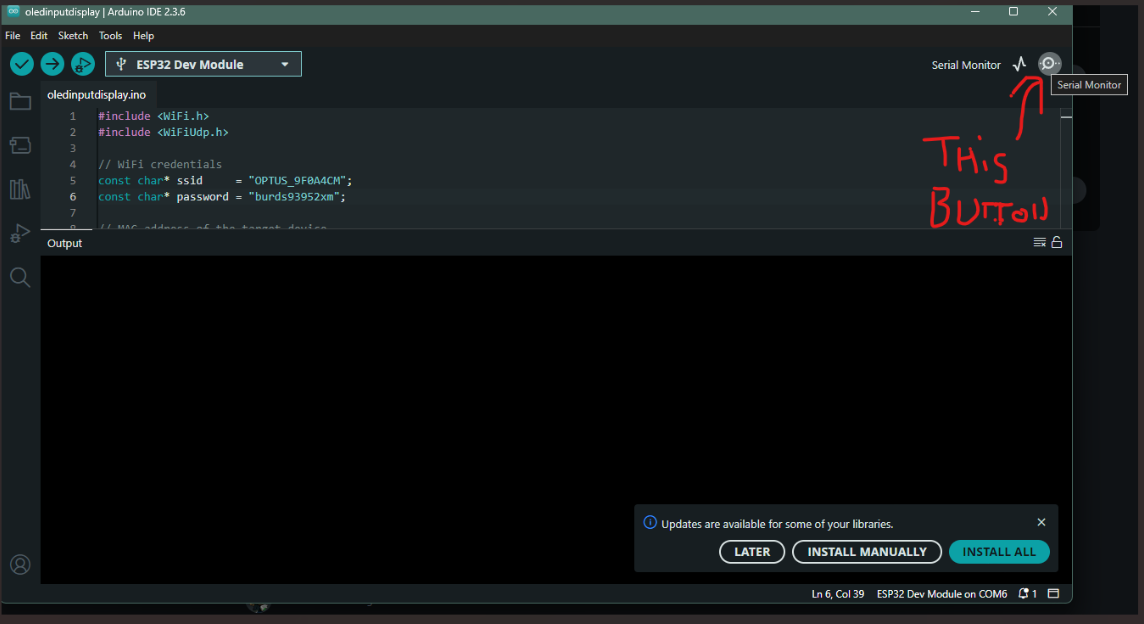Open Library Manager books icon
The height and width of the screenshot is (624, 1144).
tap(20, 190)
